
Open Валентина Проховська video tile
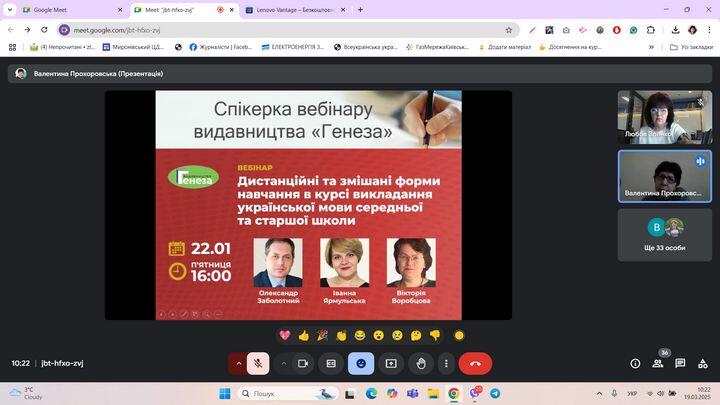664,176
